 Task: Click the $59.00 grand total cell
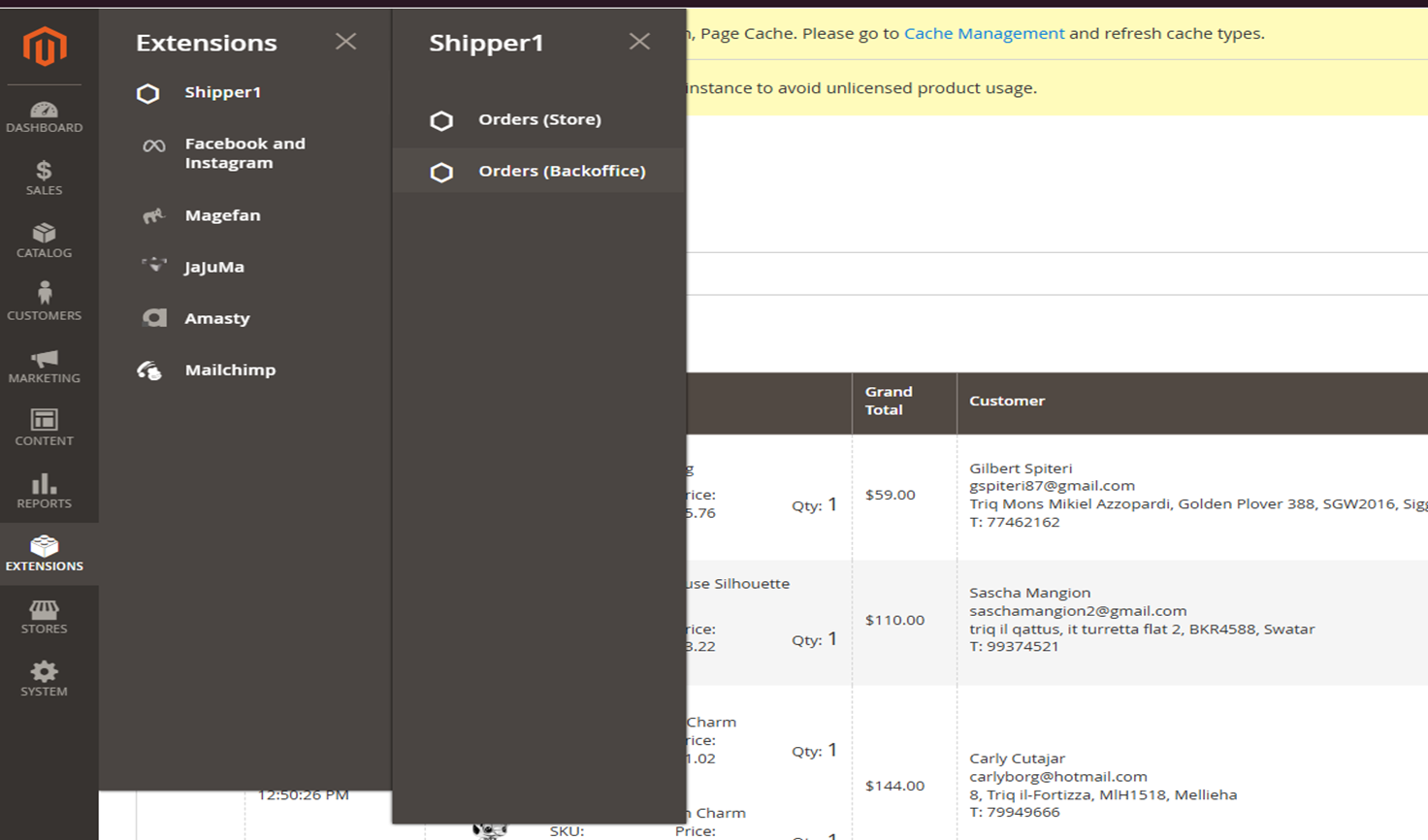coord(890,495)
